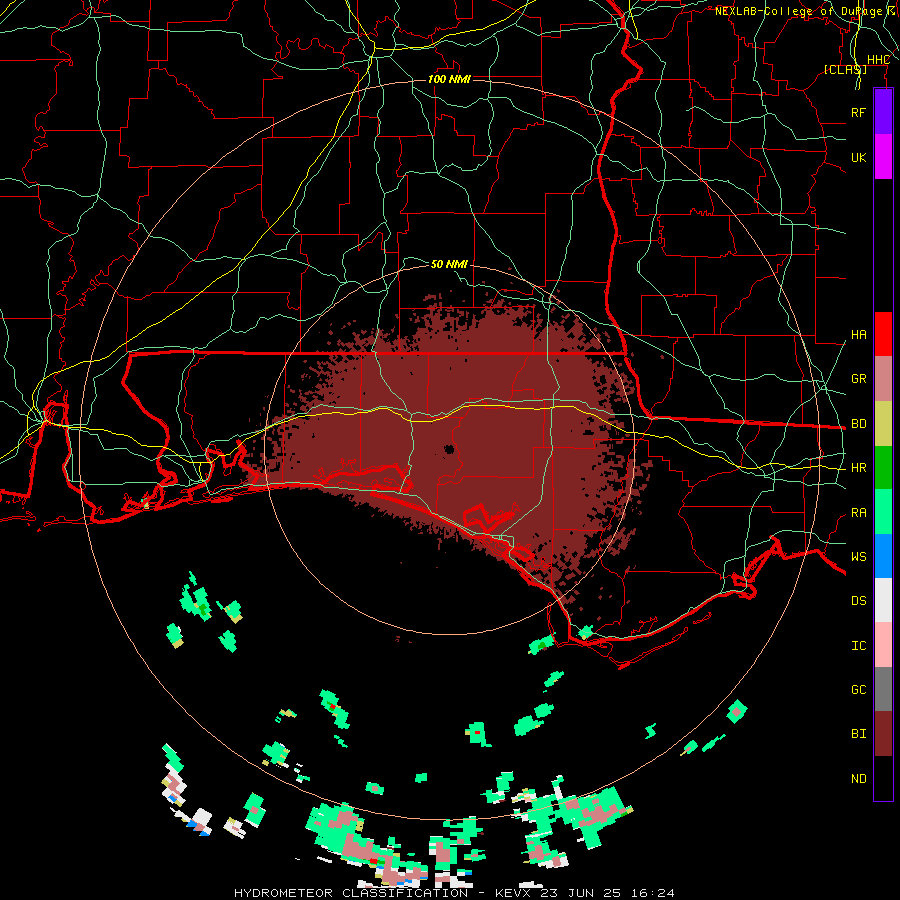This screenshot has width=900, height=900.
Task: Click the 50 NMI range ring label
Action: point(449,264)
